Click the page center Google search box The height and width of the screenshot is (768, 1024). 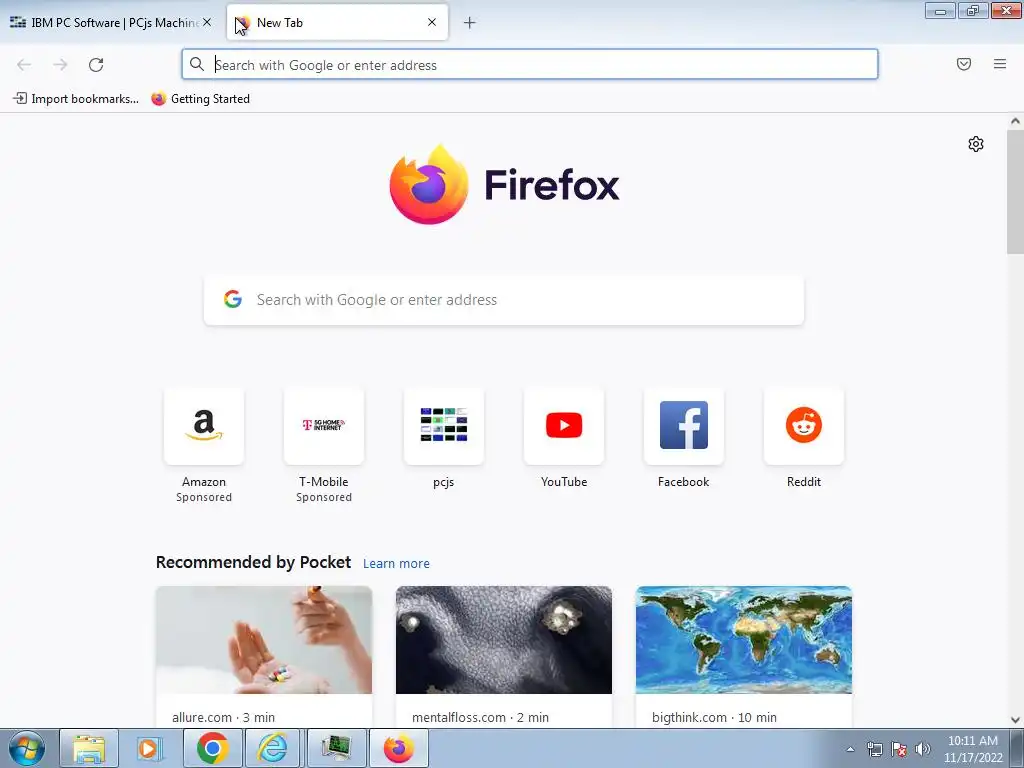(504, 300)
